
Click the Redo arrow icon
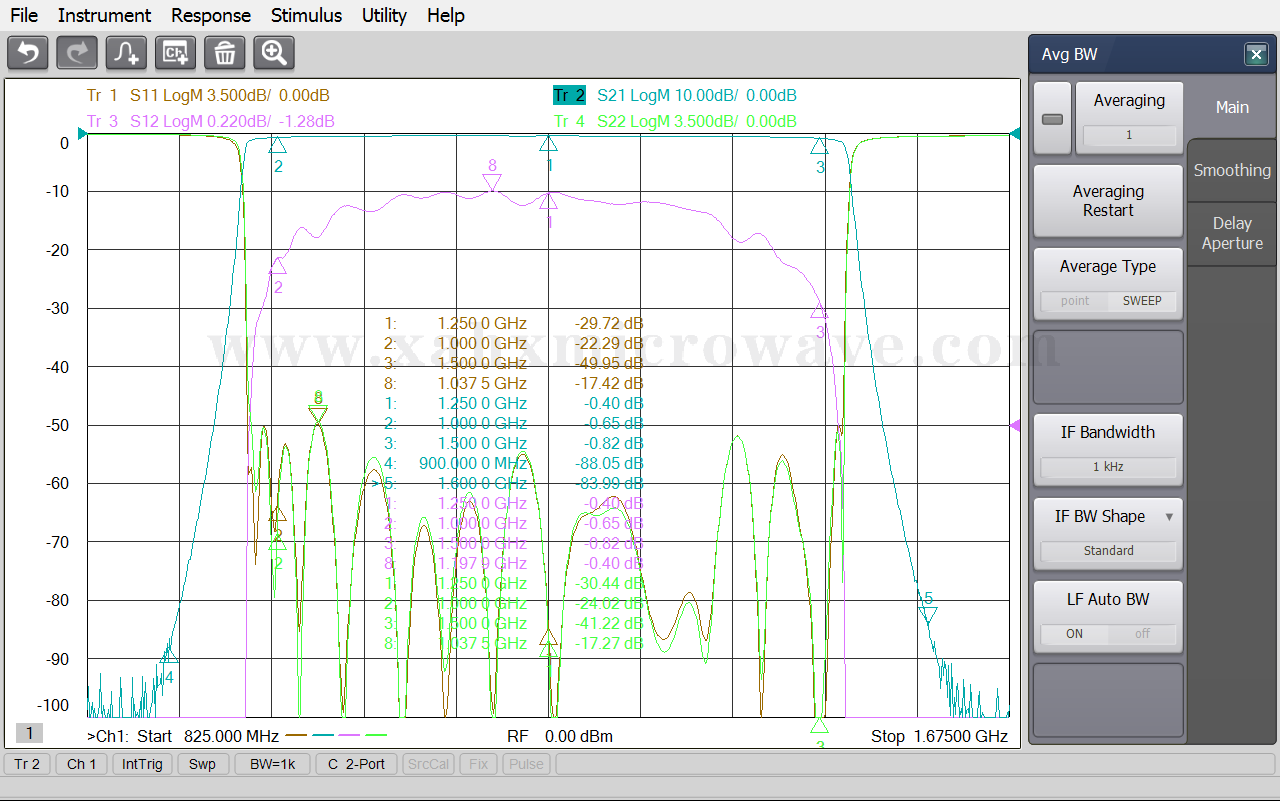[x=77, y=53]
